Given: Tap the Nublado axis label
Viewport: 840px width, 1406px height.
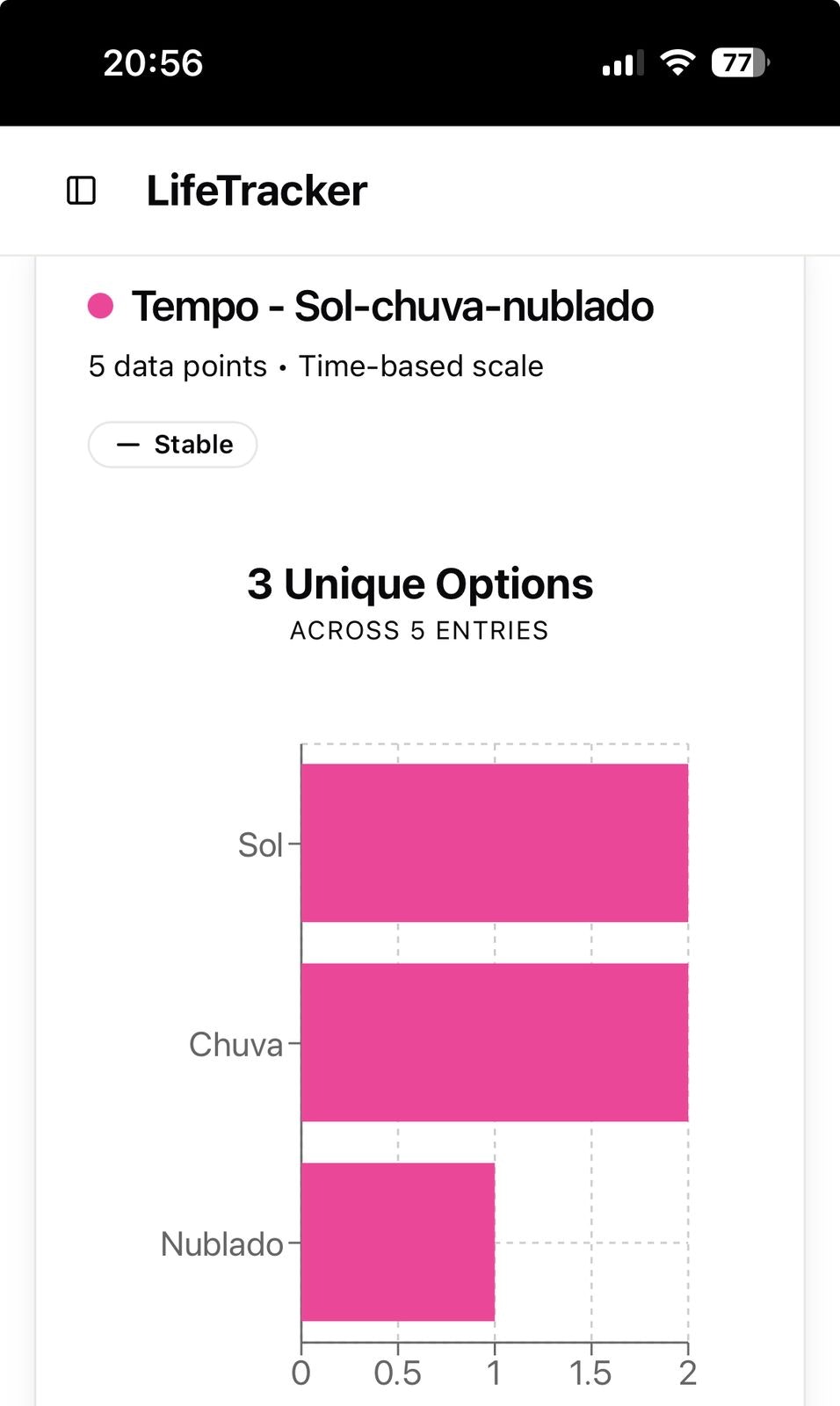Looking at the screenshot, I should coord(221,1244).
